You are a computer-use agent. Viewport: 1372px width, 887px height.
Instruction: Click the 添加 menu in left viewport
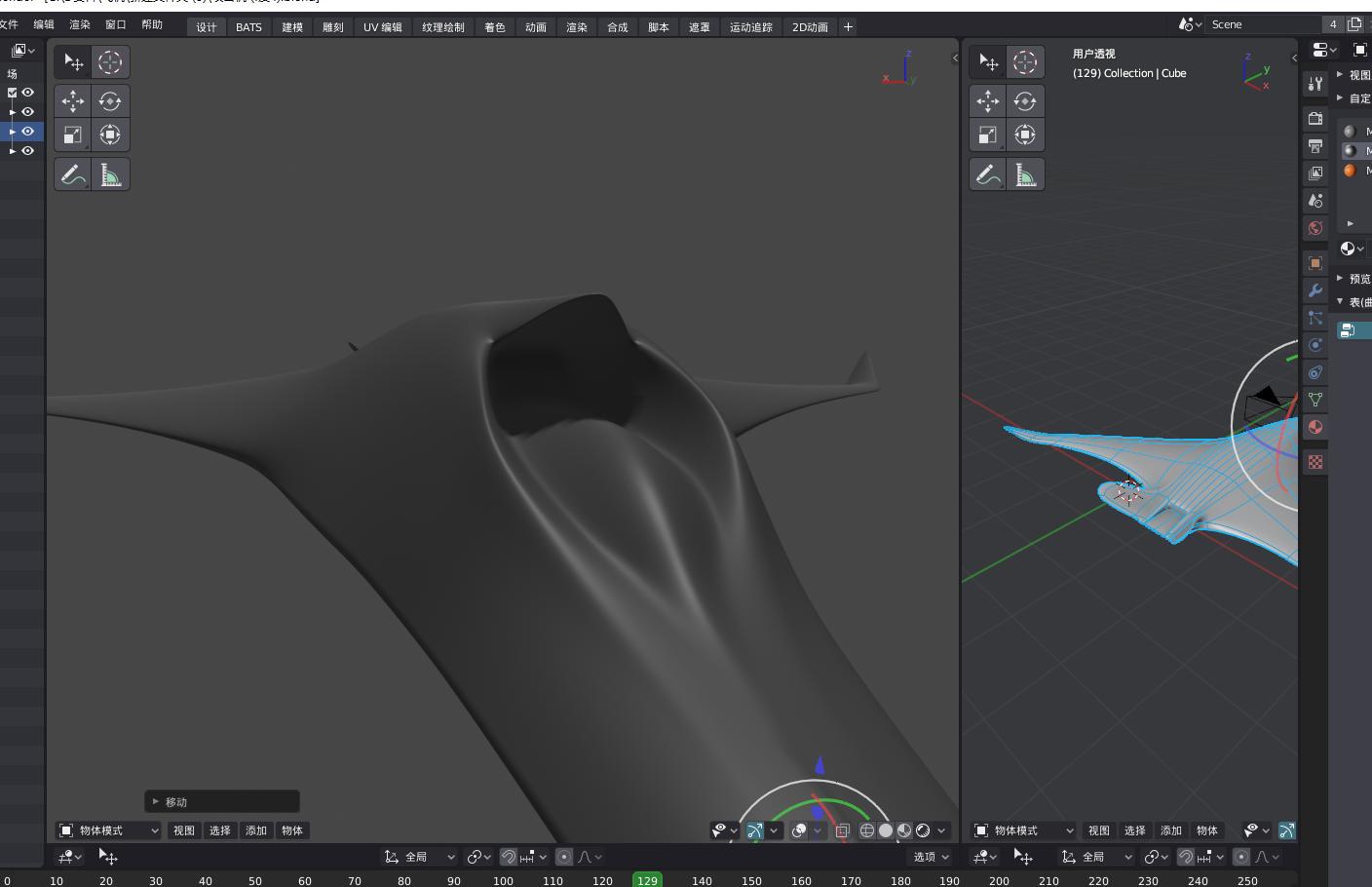(x=256, y=830)
